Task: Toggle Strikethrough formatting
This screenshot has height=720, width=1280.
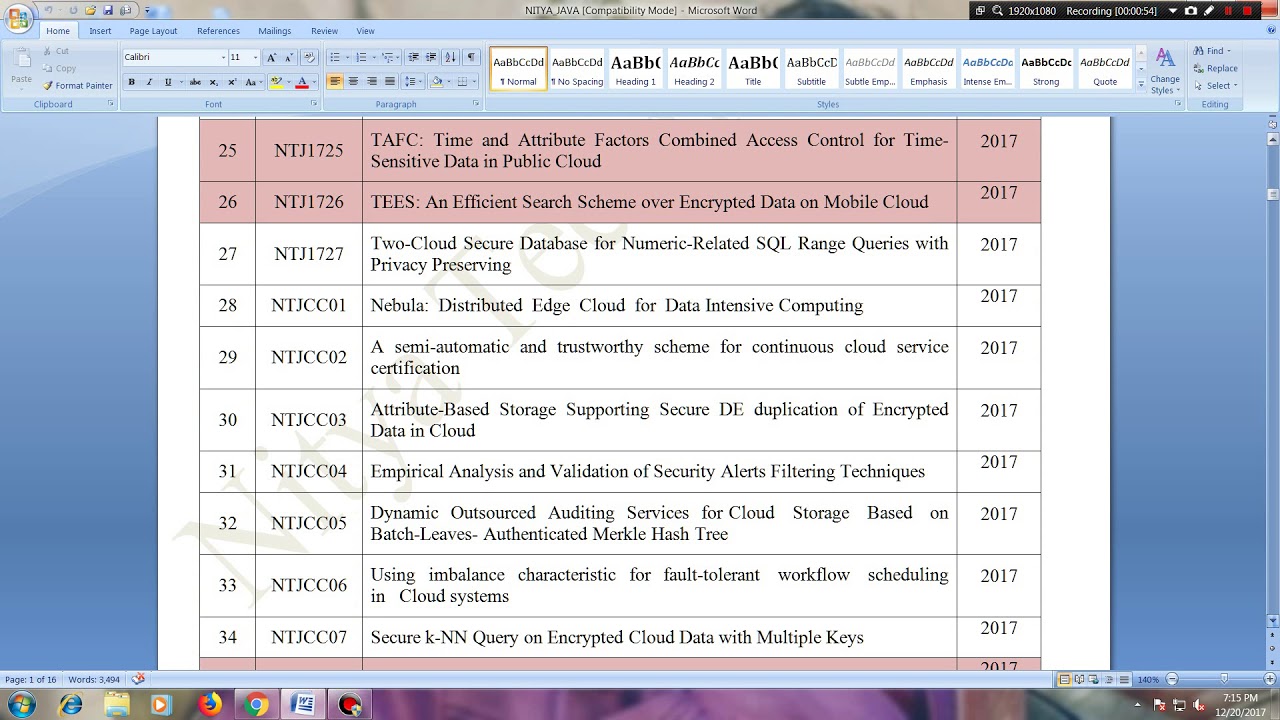Action: tap(195, 82)
